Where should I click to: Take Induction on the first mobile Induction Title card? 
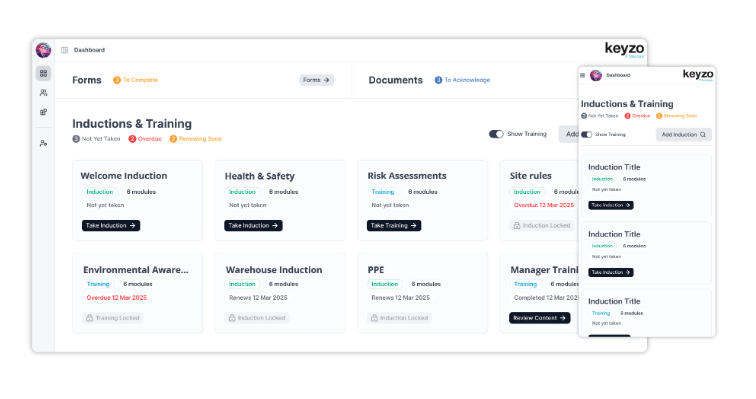tap(611, 205)
